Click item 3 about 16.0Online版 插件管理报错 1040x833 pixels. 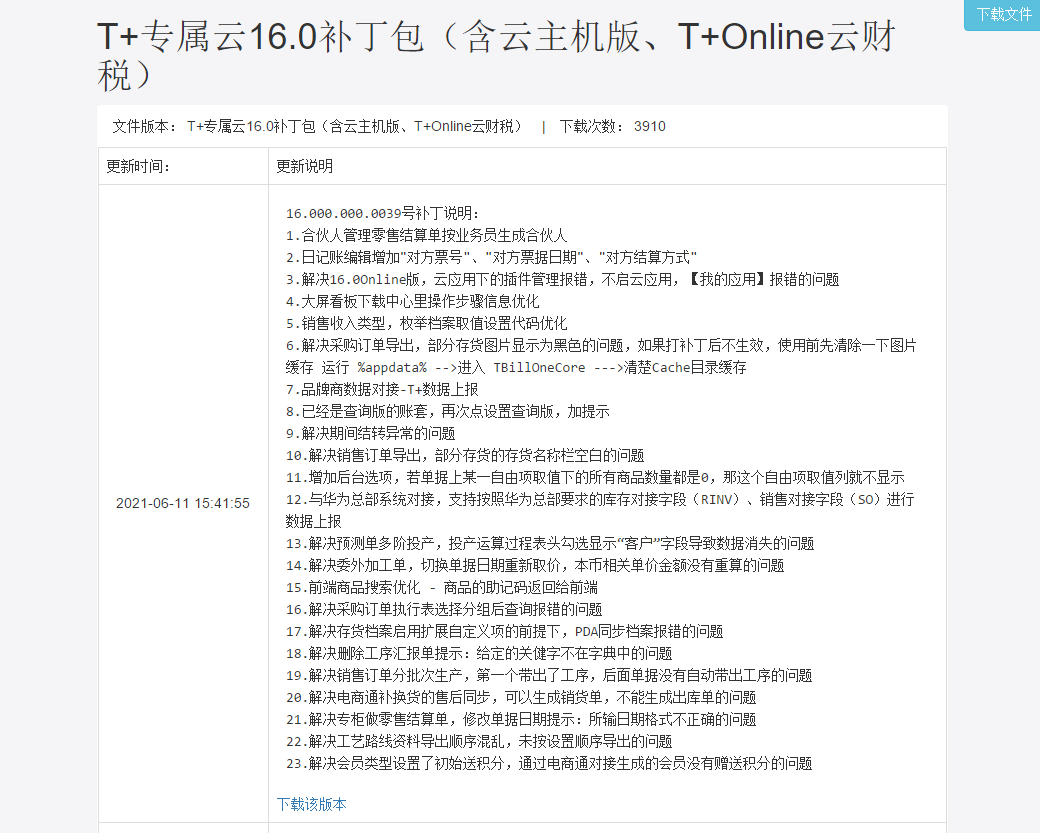(x=562, y=279)
